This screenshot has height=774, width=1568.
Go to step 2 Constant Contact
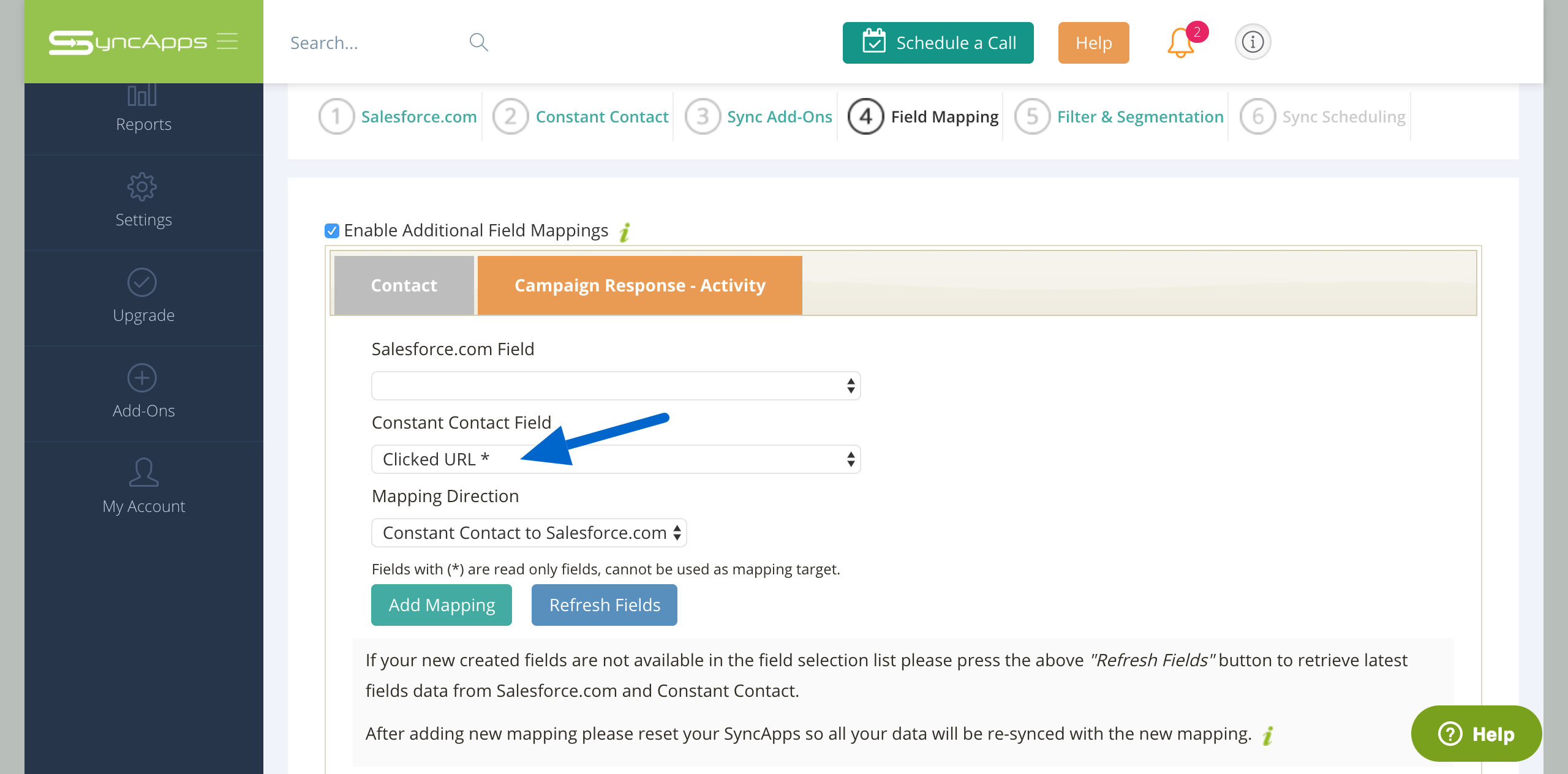click(581, 116)
